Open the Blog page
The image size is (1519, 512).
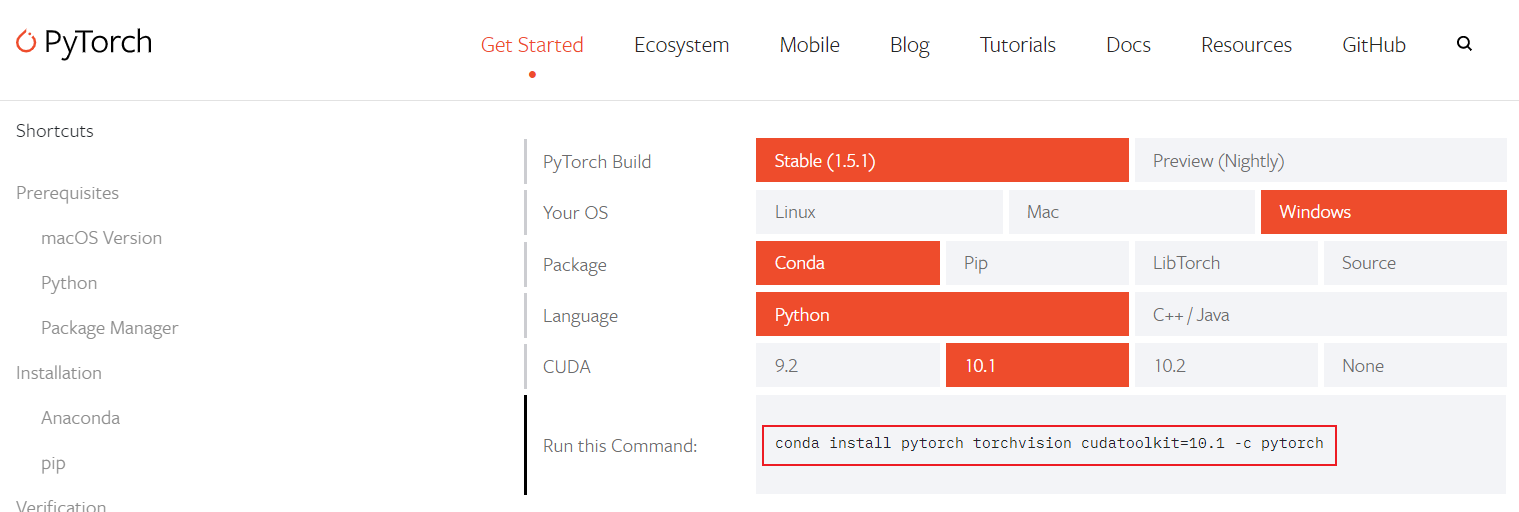click(x=910, y=45)
